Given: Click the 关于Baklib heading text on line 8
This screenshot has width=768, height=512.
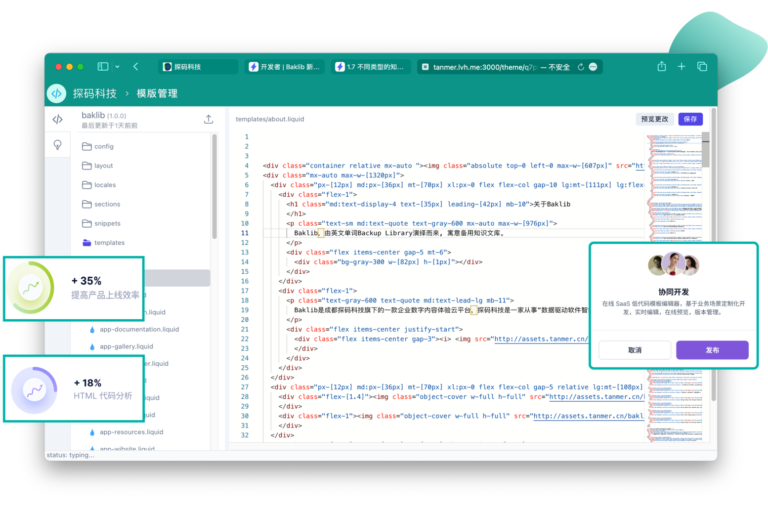Looking at the screenshot, I should pos(552,204).
